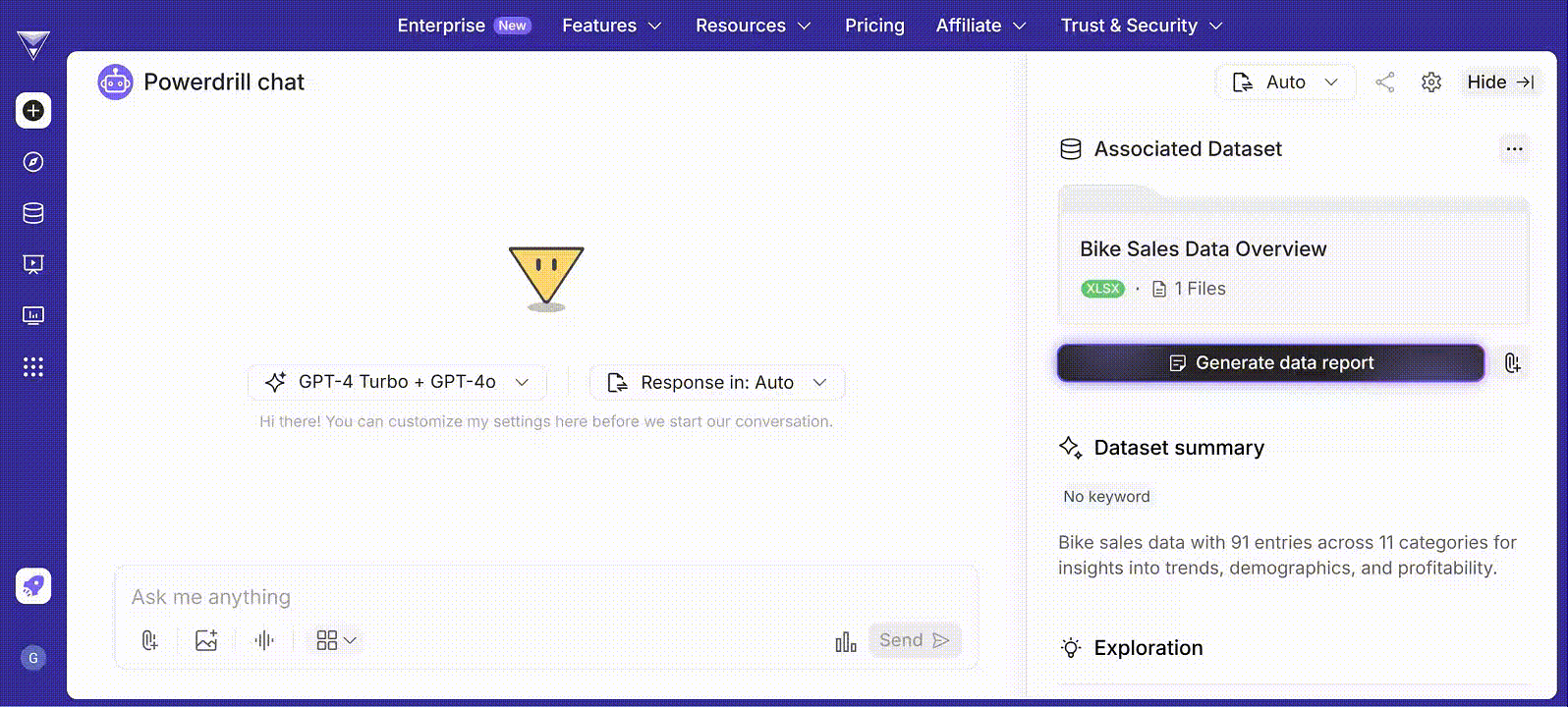Open the Response in: Auto dropdown
This screenshot has height=707, width=1568.
pos(717,382)
